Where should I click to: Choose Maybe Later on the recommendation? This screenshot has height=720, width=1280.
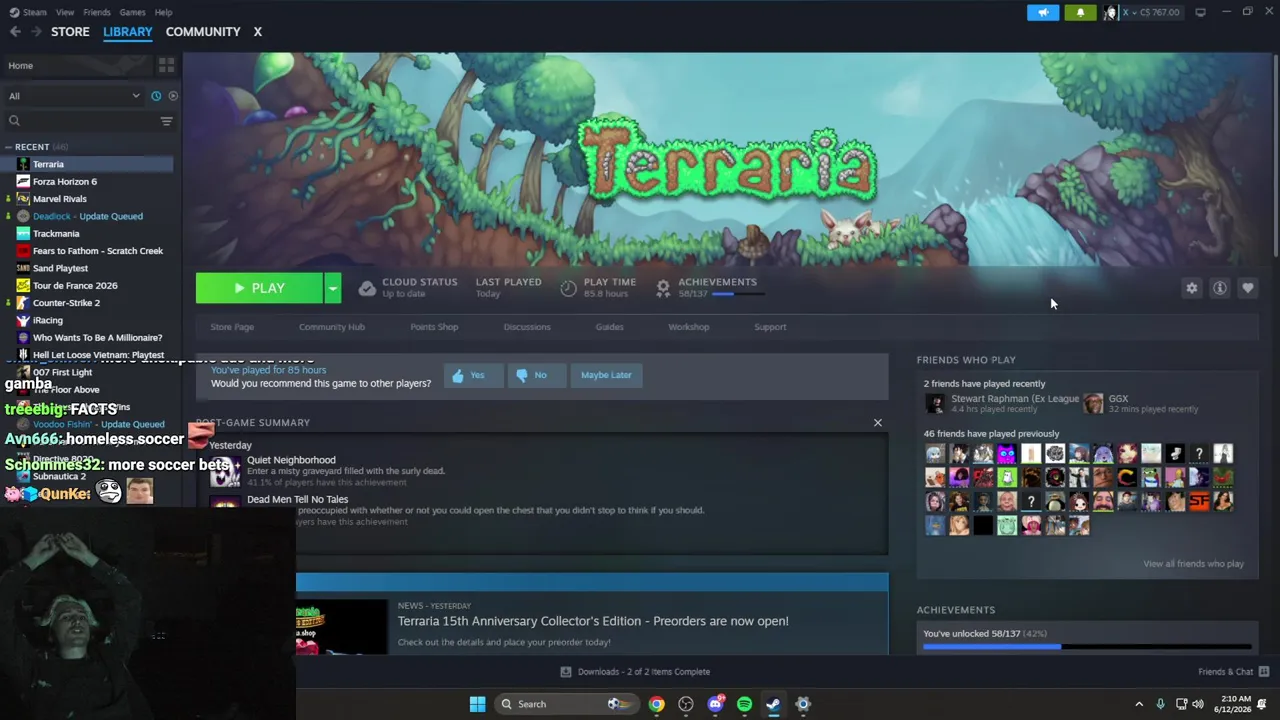(606, 375)
